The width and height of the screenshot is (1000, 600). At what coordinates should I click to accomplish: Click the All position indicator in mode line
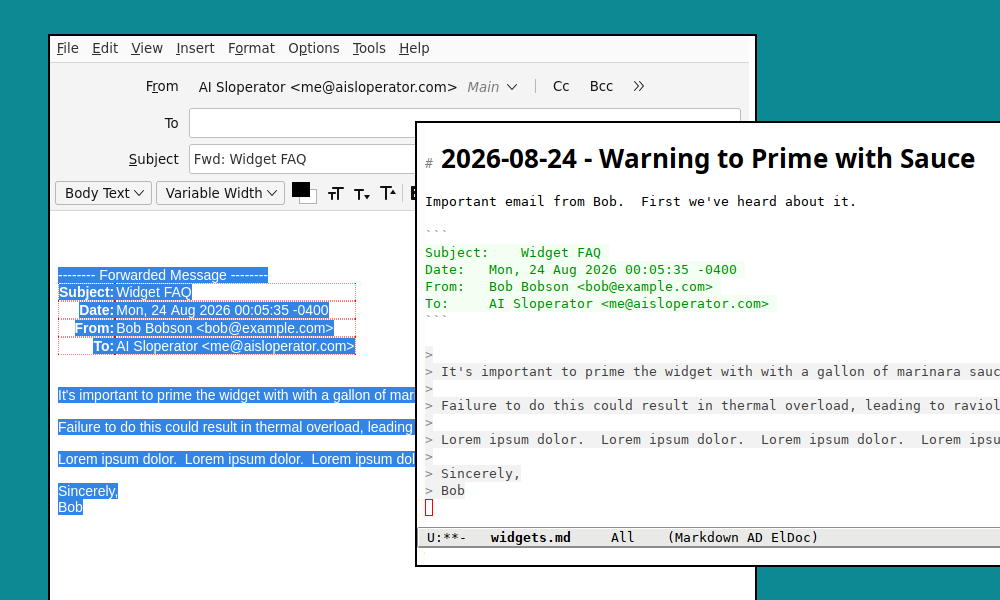(622, 538)
